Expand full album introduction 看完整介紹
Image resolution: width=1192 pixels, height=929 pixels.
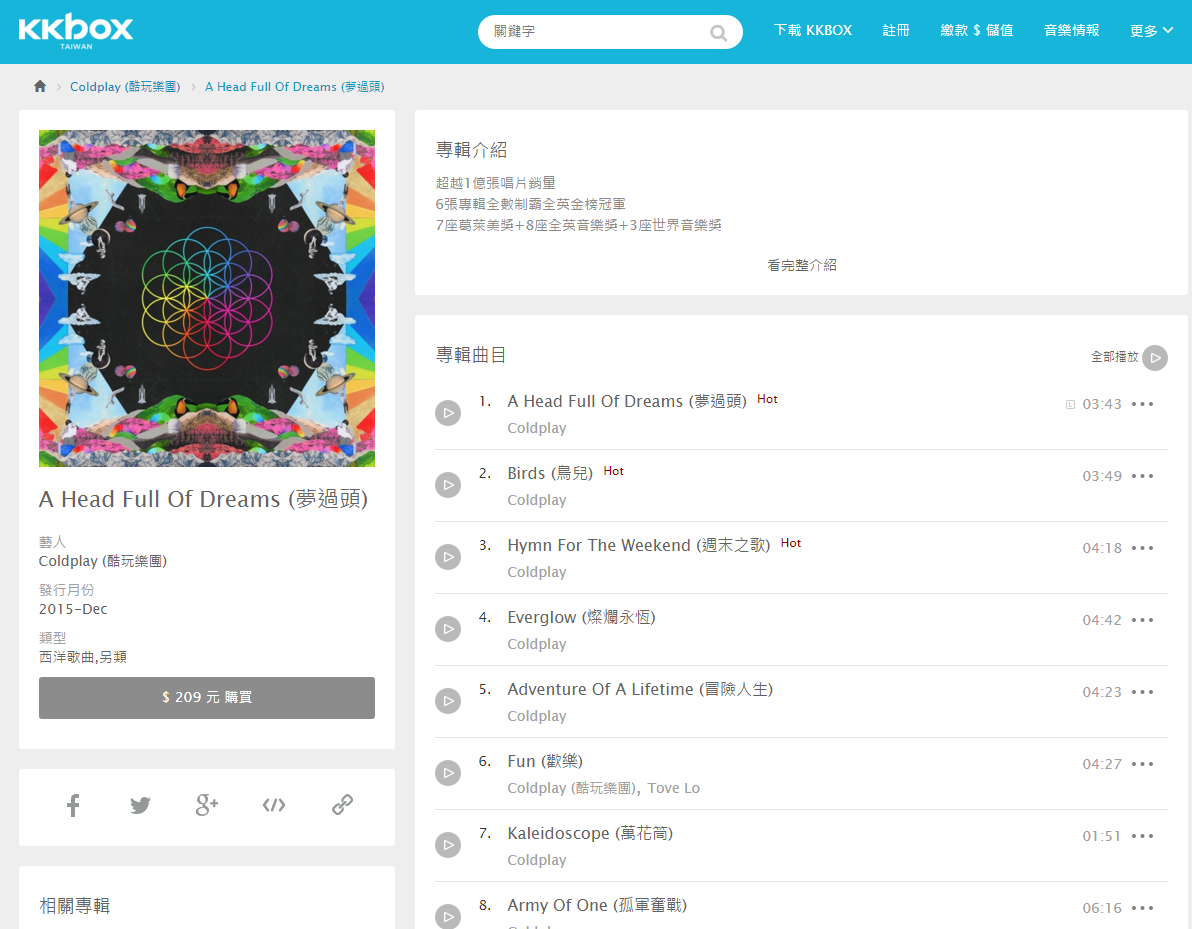point(801,265)
